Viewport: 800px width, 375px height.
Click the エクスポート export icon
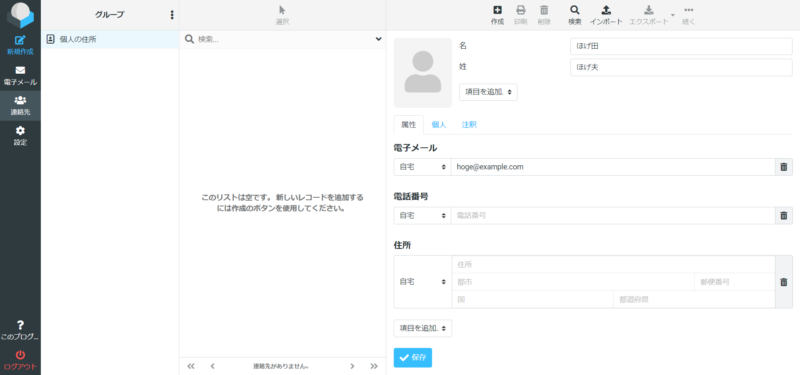tap(648, 15)
